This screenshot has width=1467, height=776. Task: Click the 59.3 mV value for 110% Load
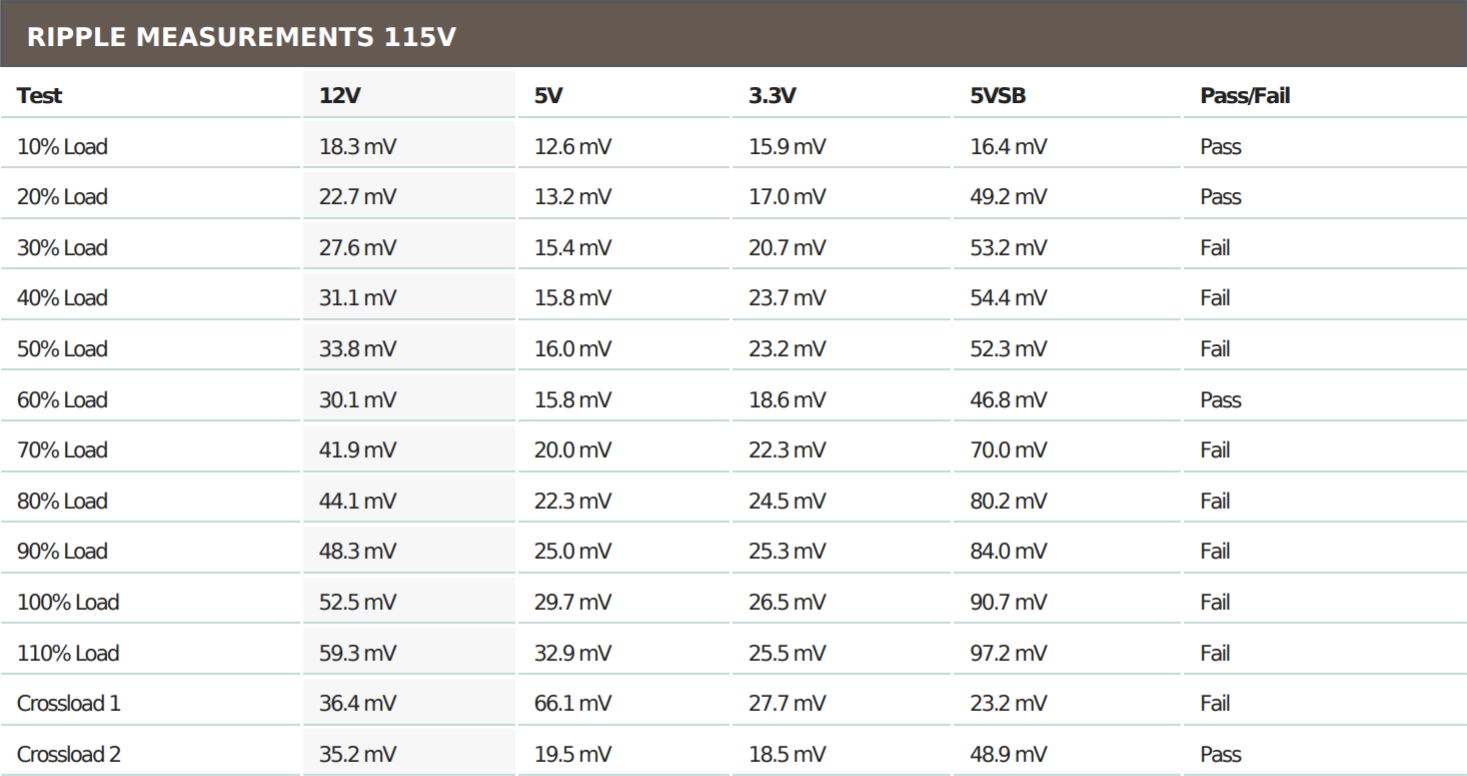[358, 653]
